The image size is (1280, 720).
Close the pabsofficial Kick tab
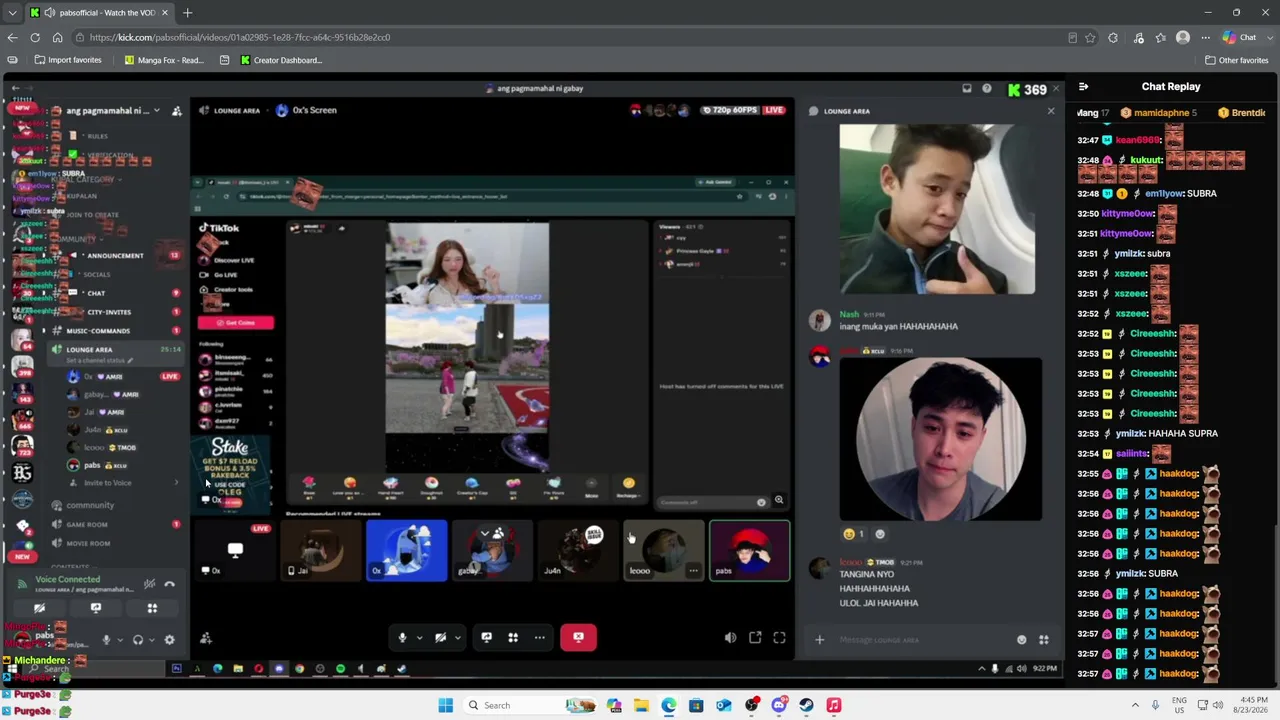tap(165, 13)
